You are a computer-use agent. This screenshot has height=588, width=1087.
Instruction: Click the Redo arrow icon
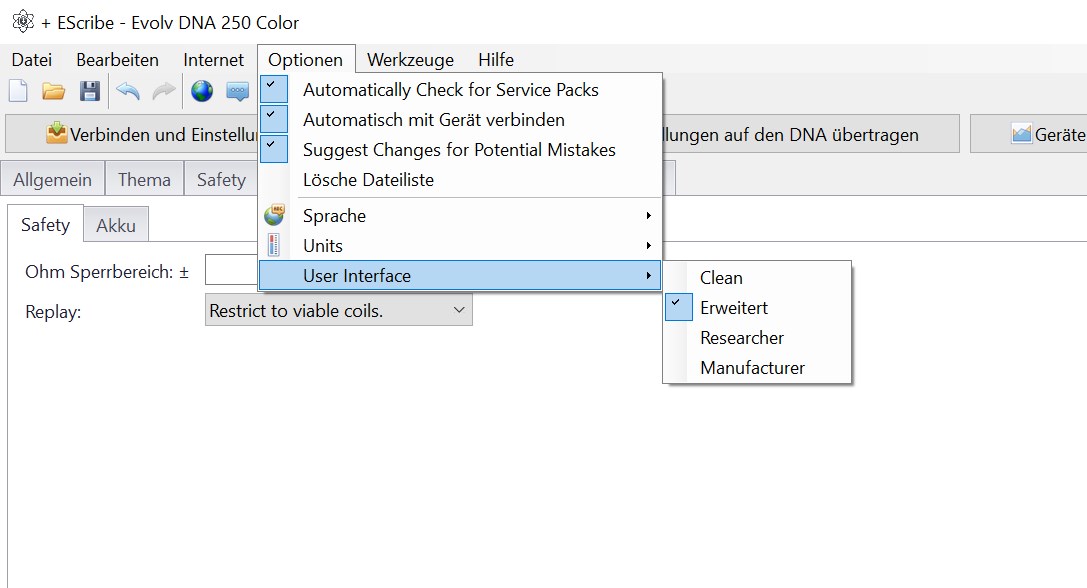pyautogui.click(x=163, y=91)
